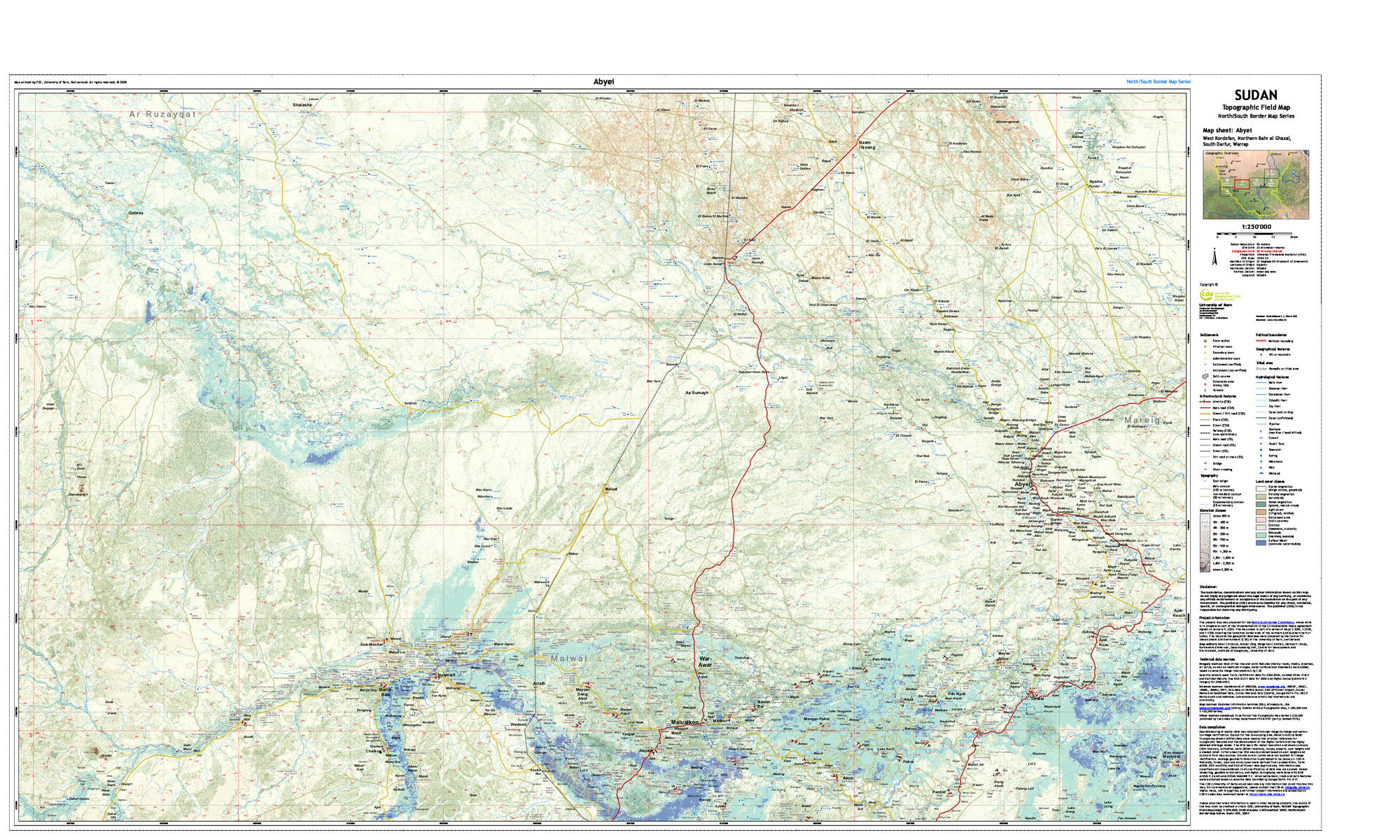Click the Abyei town label on the map
The width and height of the screenshot is (1400, 840).
(x=1023, y=484)
